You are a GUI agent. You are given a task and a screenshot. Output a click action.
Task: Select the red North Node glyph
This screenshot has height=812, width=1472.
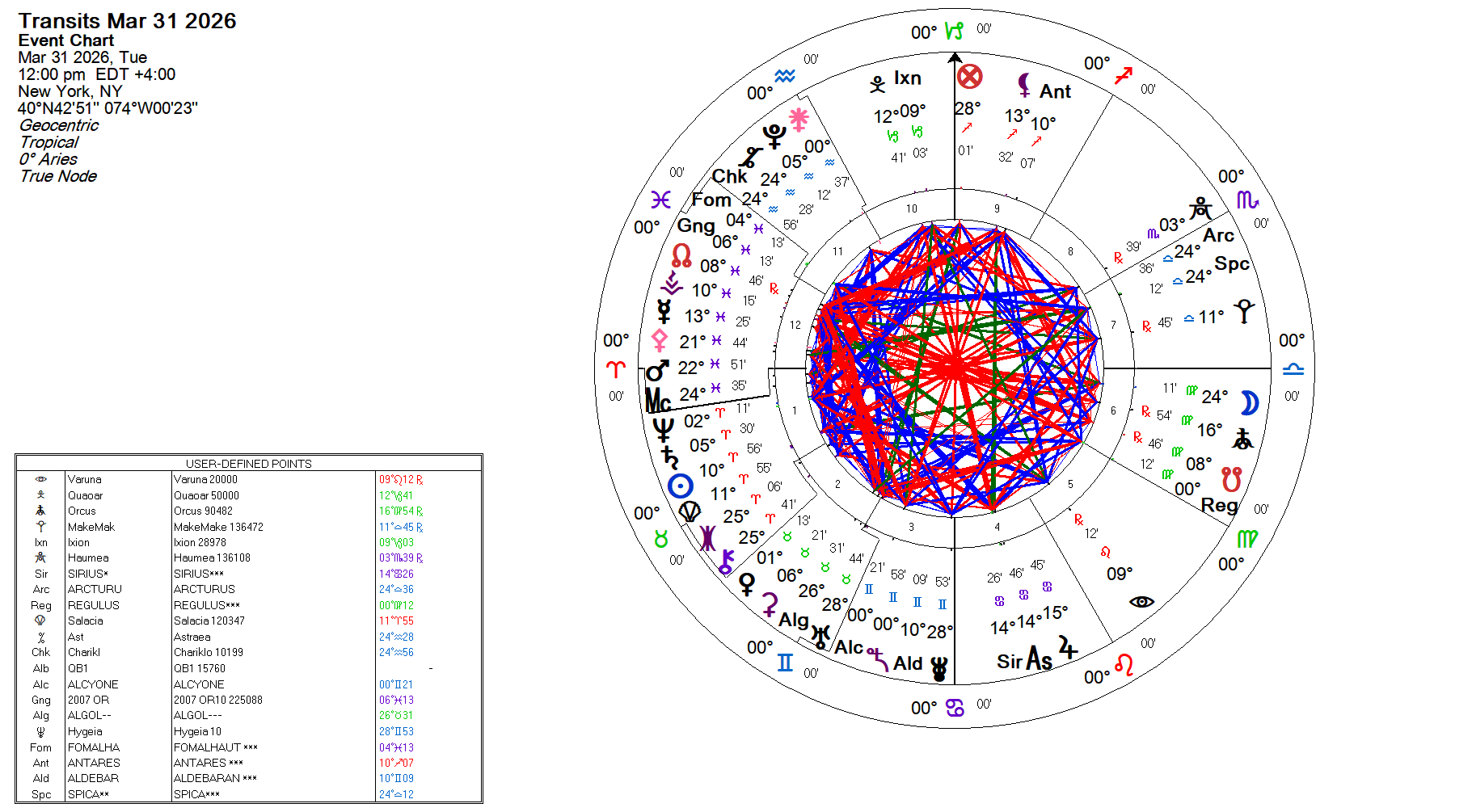681,256
